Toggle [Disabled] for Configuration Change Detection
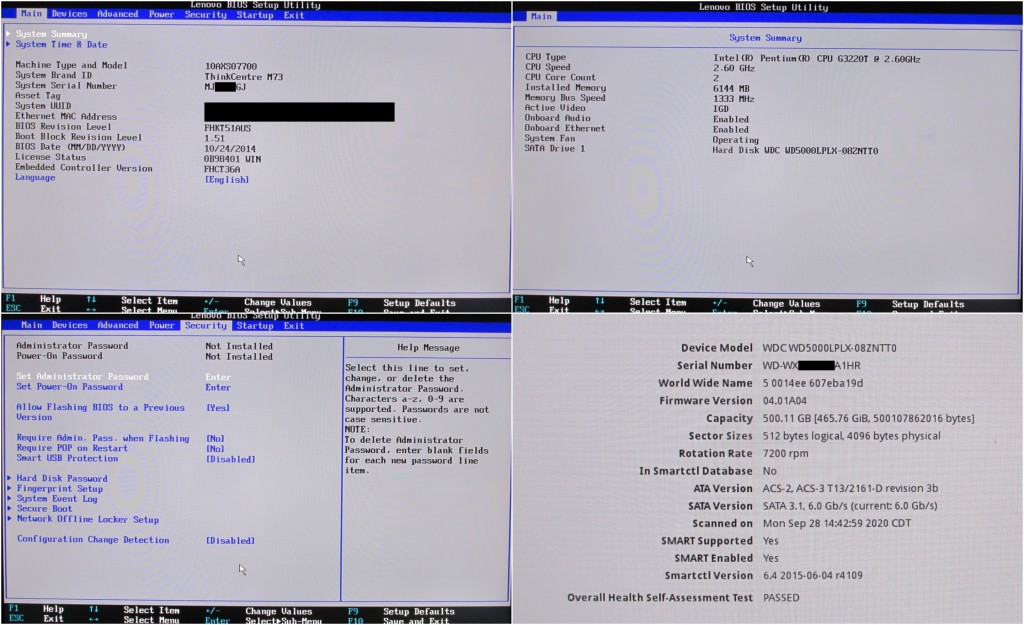 (231, 541)
